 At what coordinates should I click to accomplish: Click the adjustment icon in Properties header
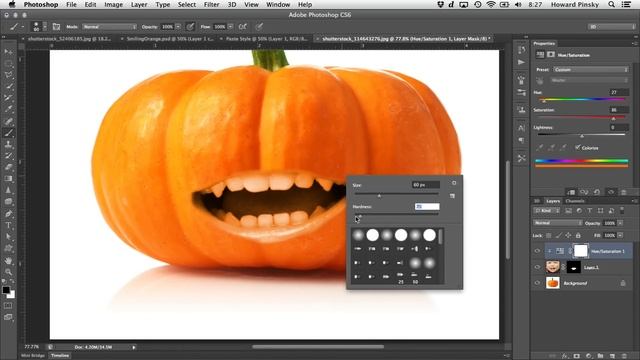(x=540, y=54)
